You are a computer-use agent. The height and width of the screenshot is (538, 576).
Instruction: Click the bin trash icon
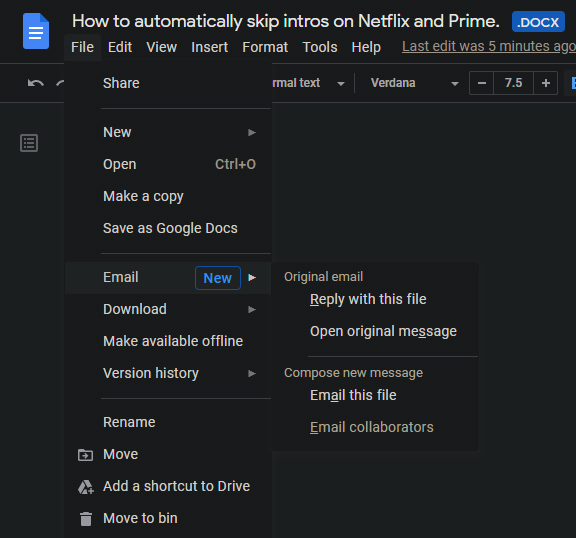pos(86,519)
